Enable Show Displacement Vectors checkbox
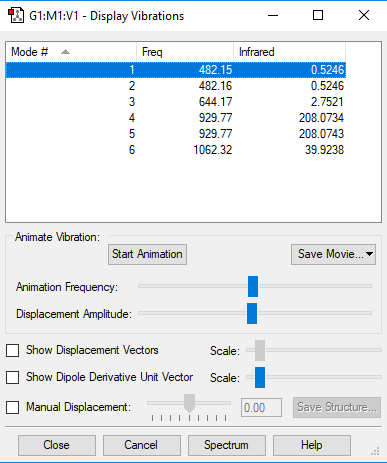Screen dimensions: 387x463 pos(13,350)
